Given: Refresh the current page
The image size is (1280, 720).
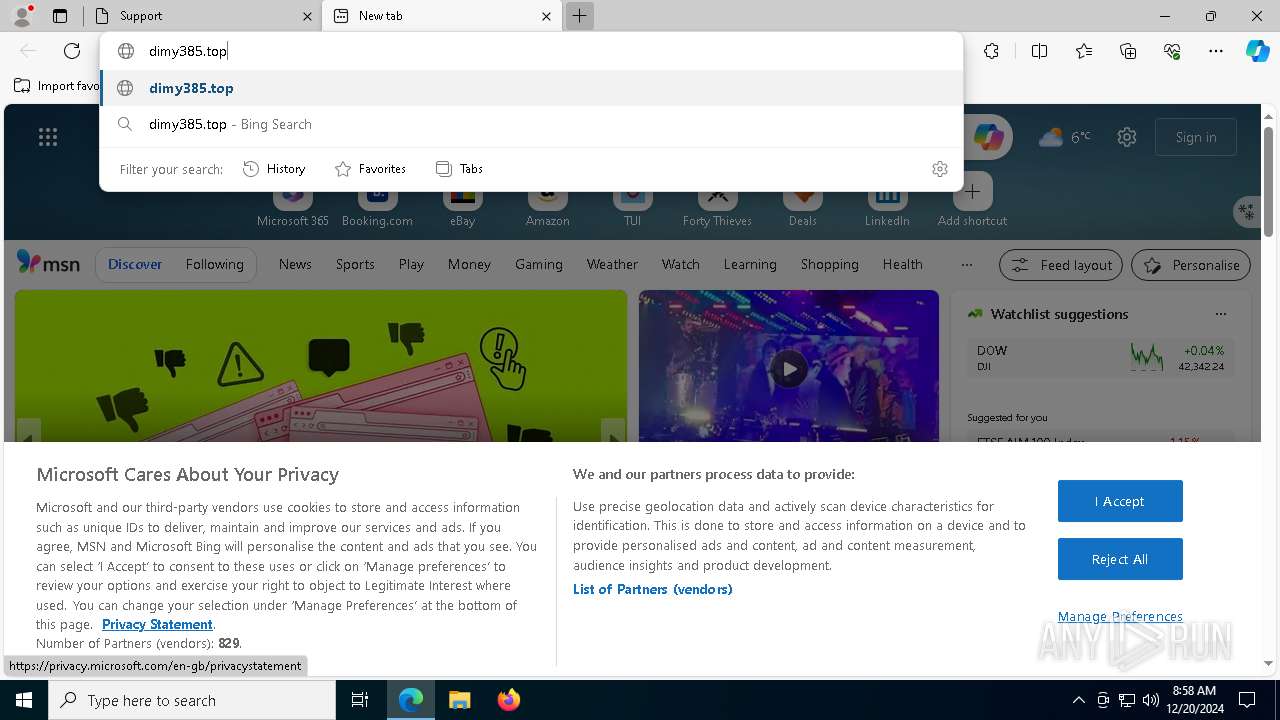Looking at the screenshot, I should pos(72,51).
